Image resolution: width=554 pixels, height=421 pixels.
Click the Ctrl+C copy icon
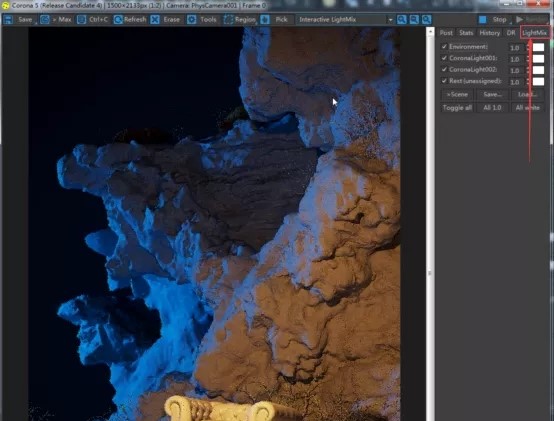point(81,19)
